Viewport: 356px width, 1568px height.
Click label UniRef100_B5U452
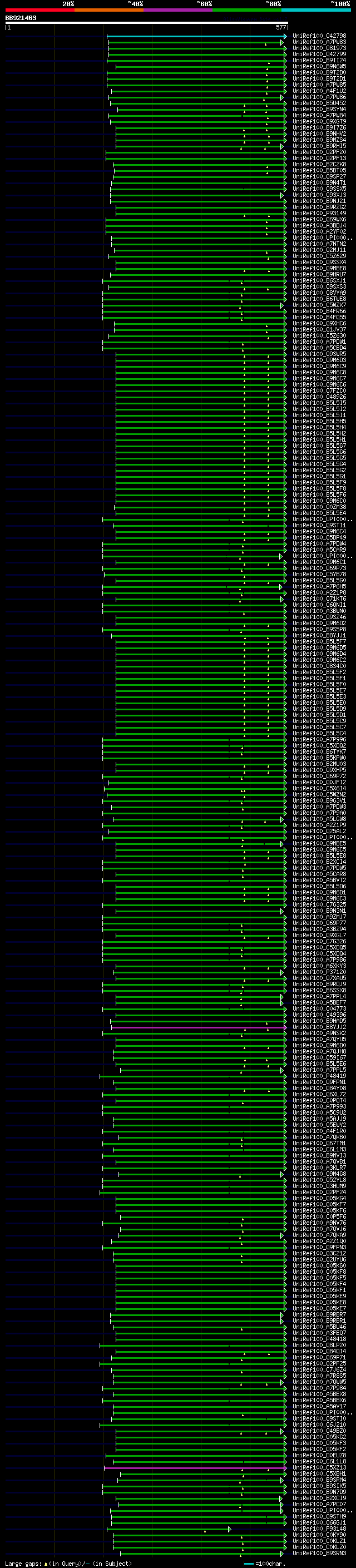pos(319,103)
